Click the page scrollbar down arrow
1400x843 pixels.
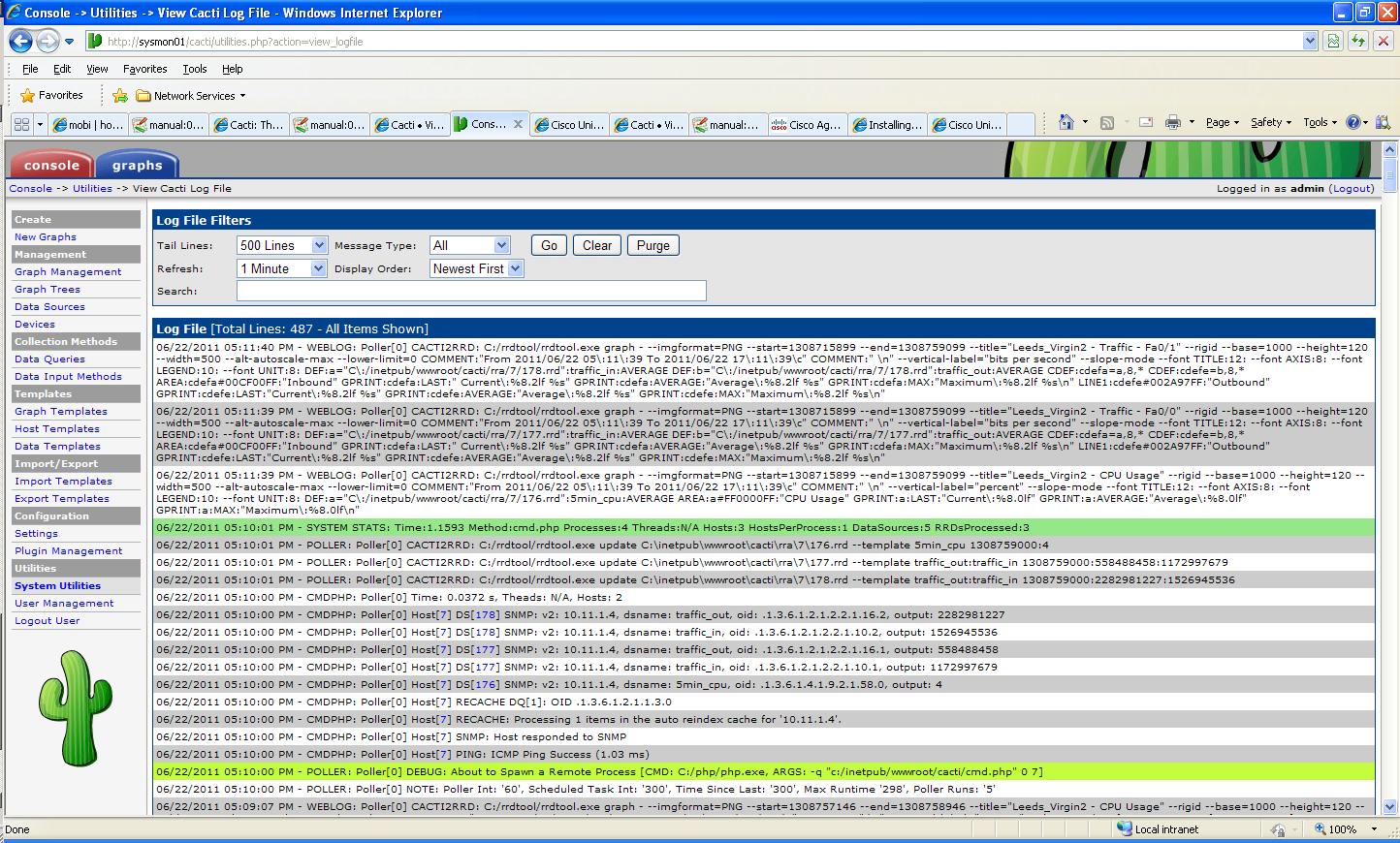pyautogui.click(x=1390, y=806)
